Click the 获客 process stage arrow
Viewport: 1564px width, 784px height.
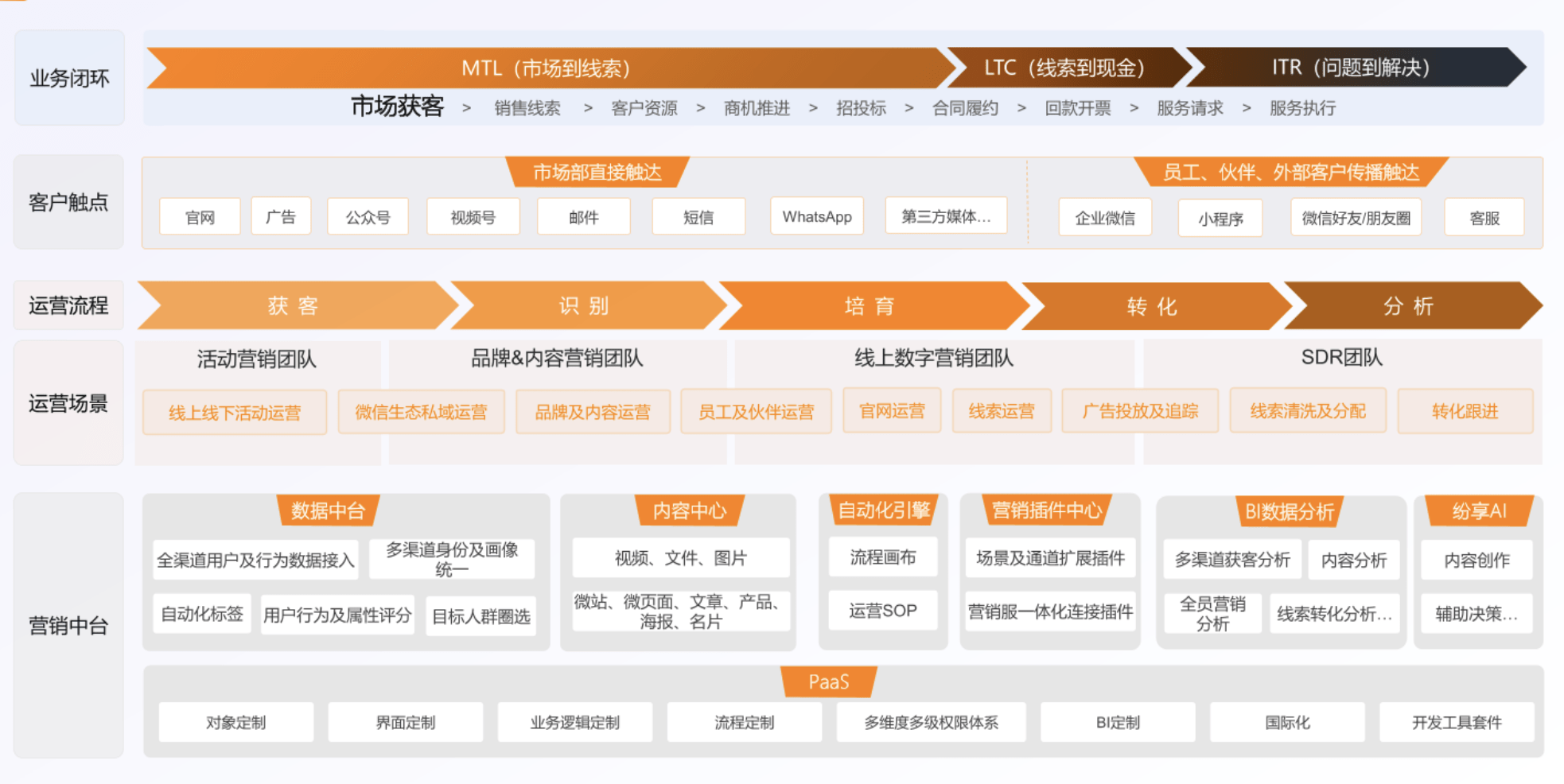point(292,305)
